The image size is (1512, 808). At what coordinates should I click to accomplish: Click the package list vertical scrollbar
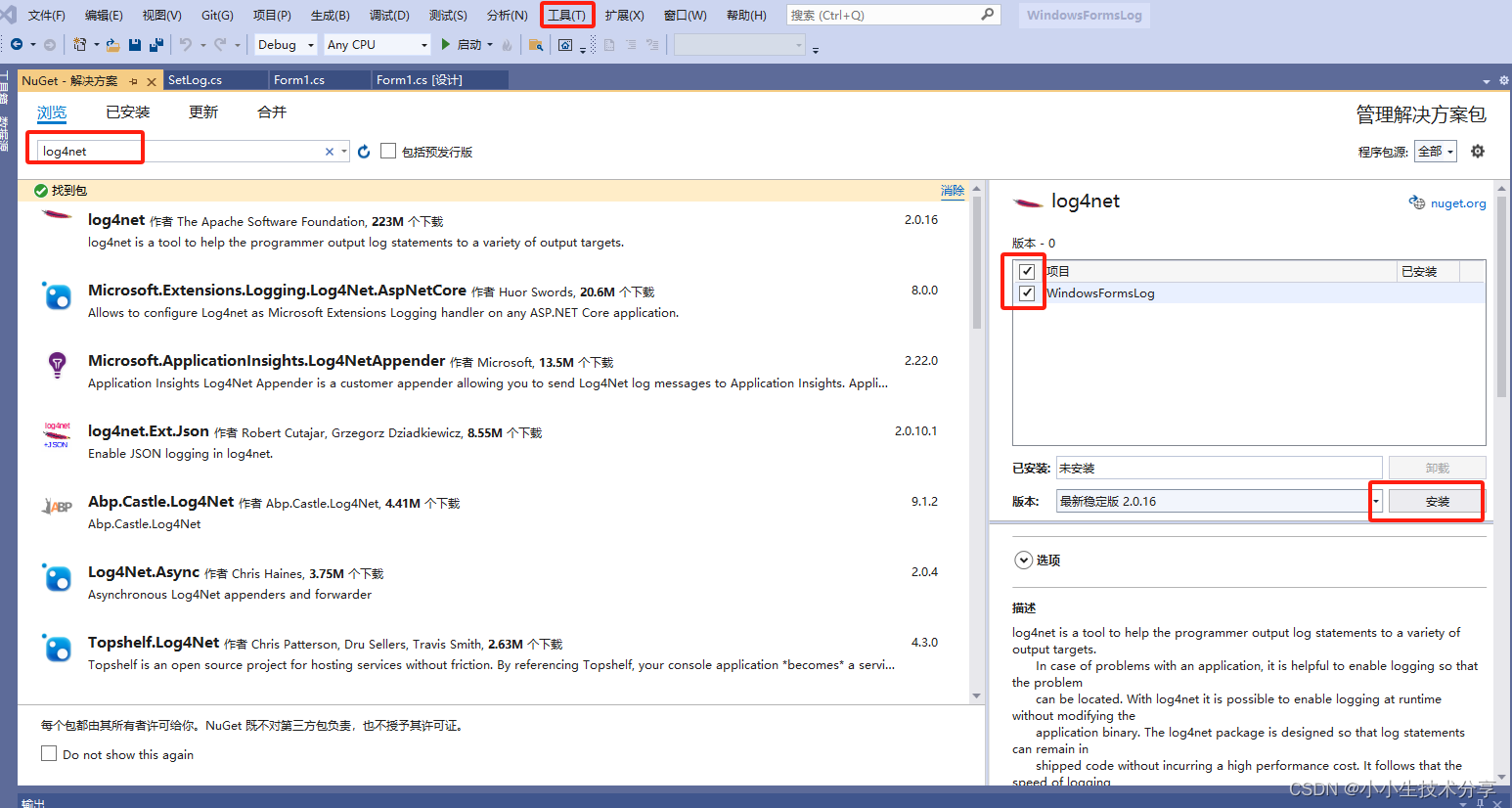click(976, 264)
